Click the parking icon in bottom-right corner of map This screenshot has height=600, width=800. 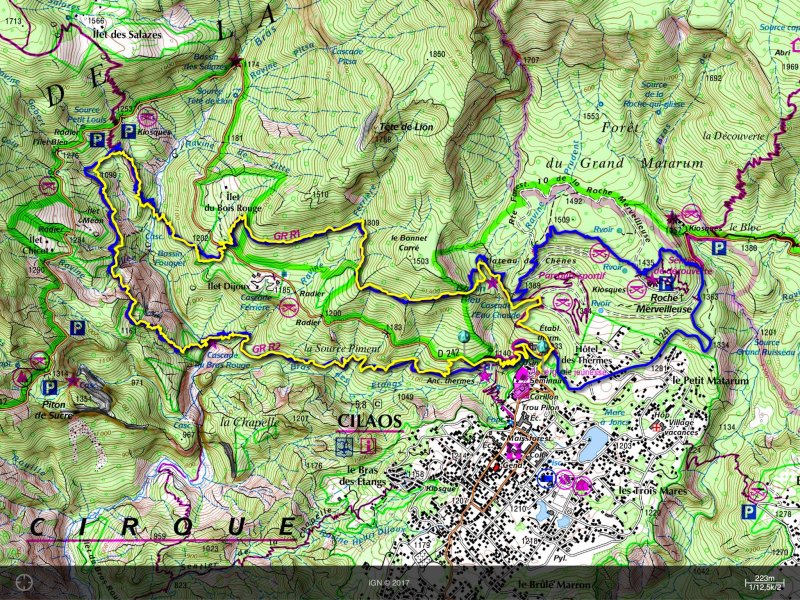pos(748,512)
